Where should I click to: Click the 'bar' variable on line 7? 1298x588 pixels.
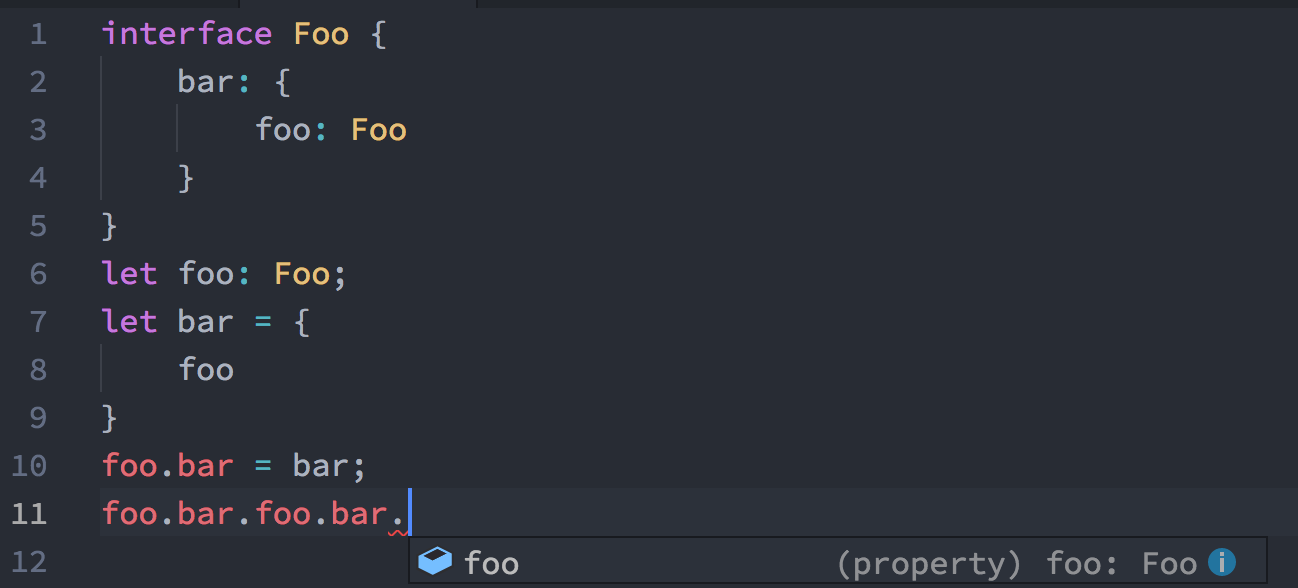click(x=205, y=322)
